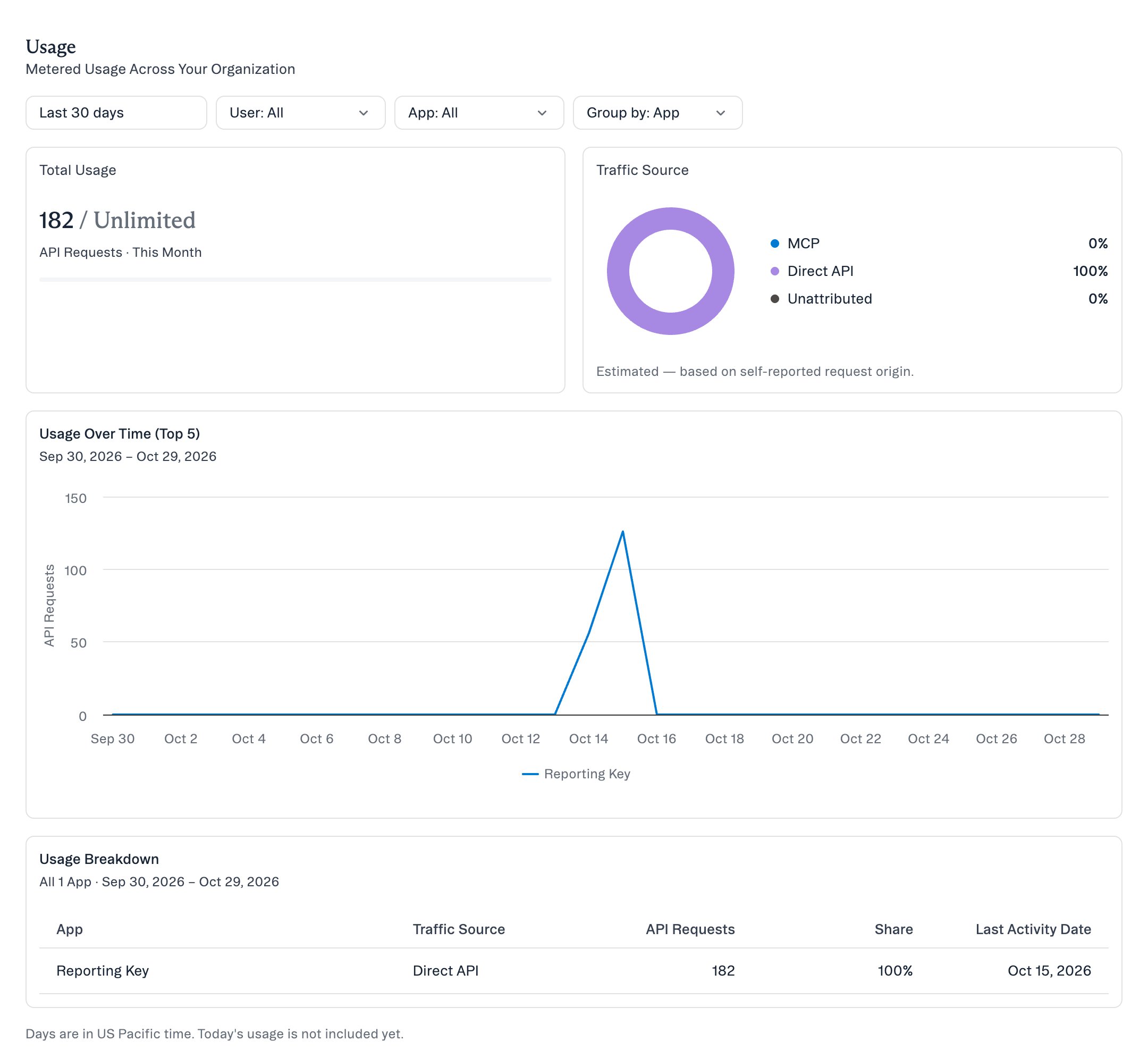Click the 182 / Unlimited usage value

[x=117, y=220]
